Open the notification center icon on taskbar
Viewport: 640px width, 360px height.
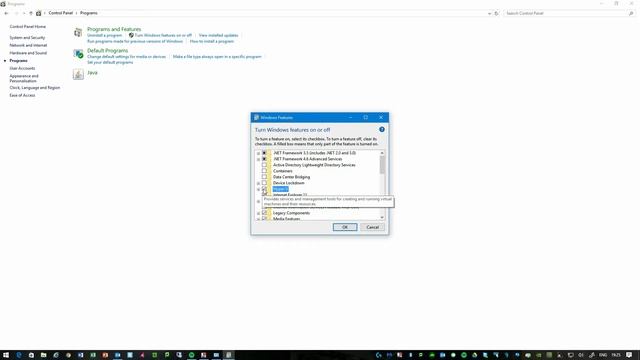(629, 355)
